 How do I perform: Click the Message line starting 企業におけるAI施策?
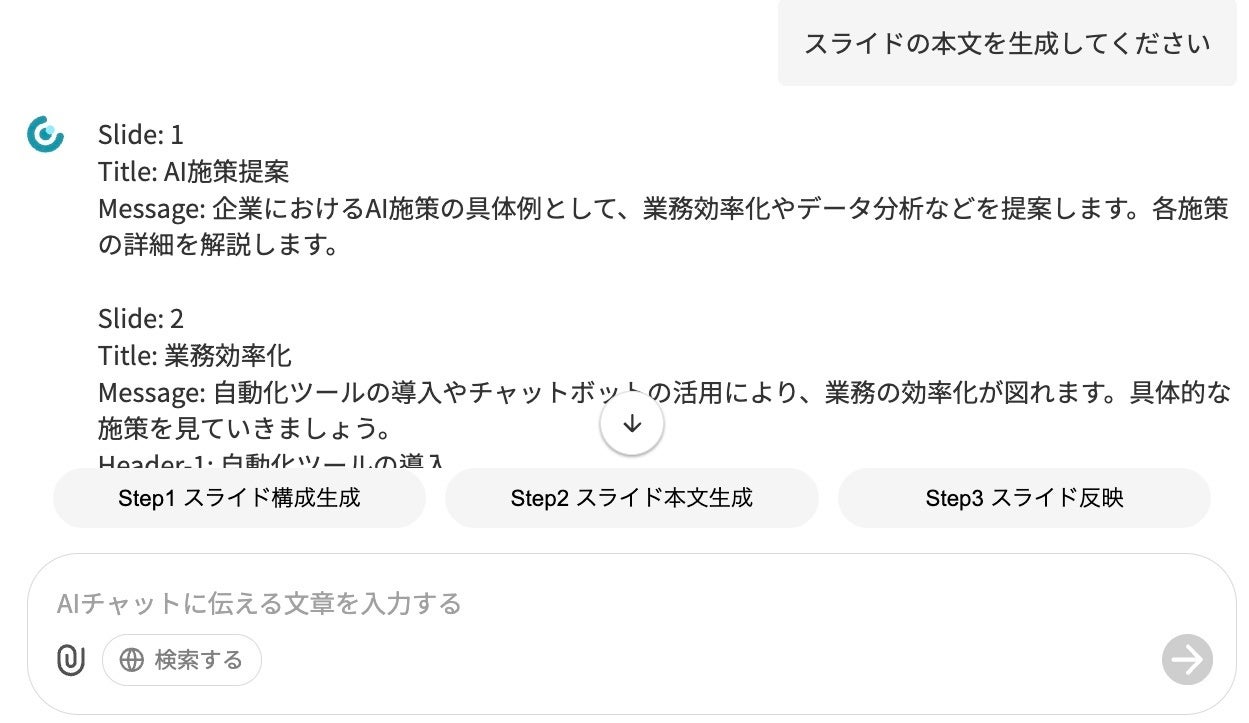662,209
